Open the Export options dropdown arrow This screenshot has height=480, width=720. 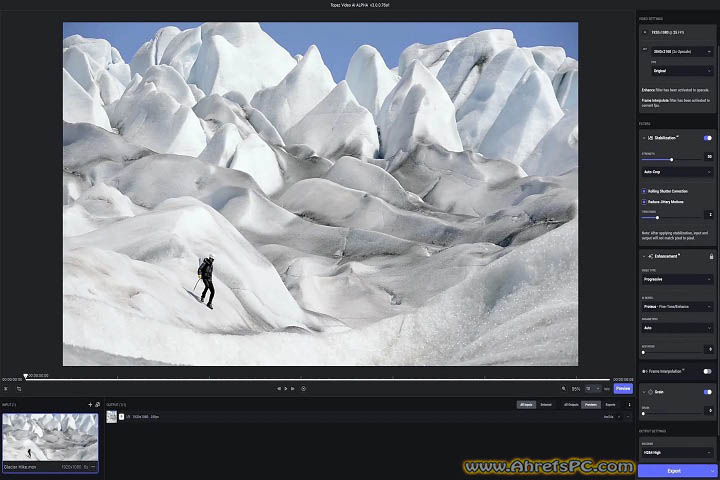713,471
